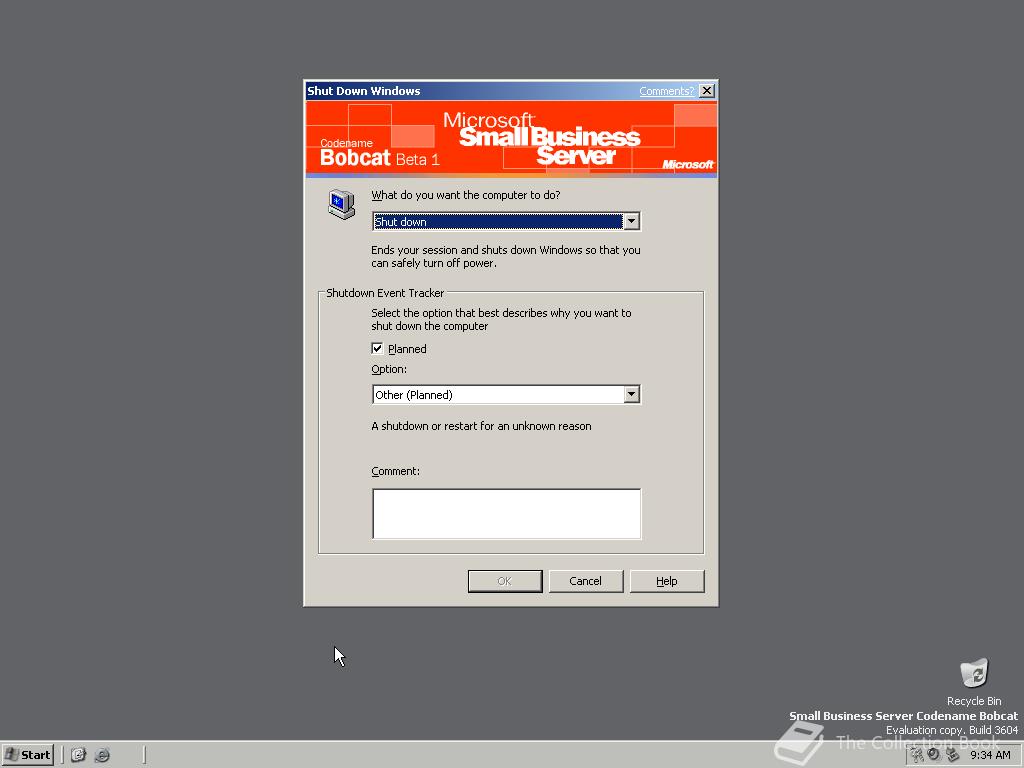1024x768 pixels.
Task: Click the first system tray icon
Action: [917, 755]
